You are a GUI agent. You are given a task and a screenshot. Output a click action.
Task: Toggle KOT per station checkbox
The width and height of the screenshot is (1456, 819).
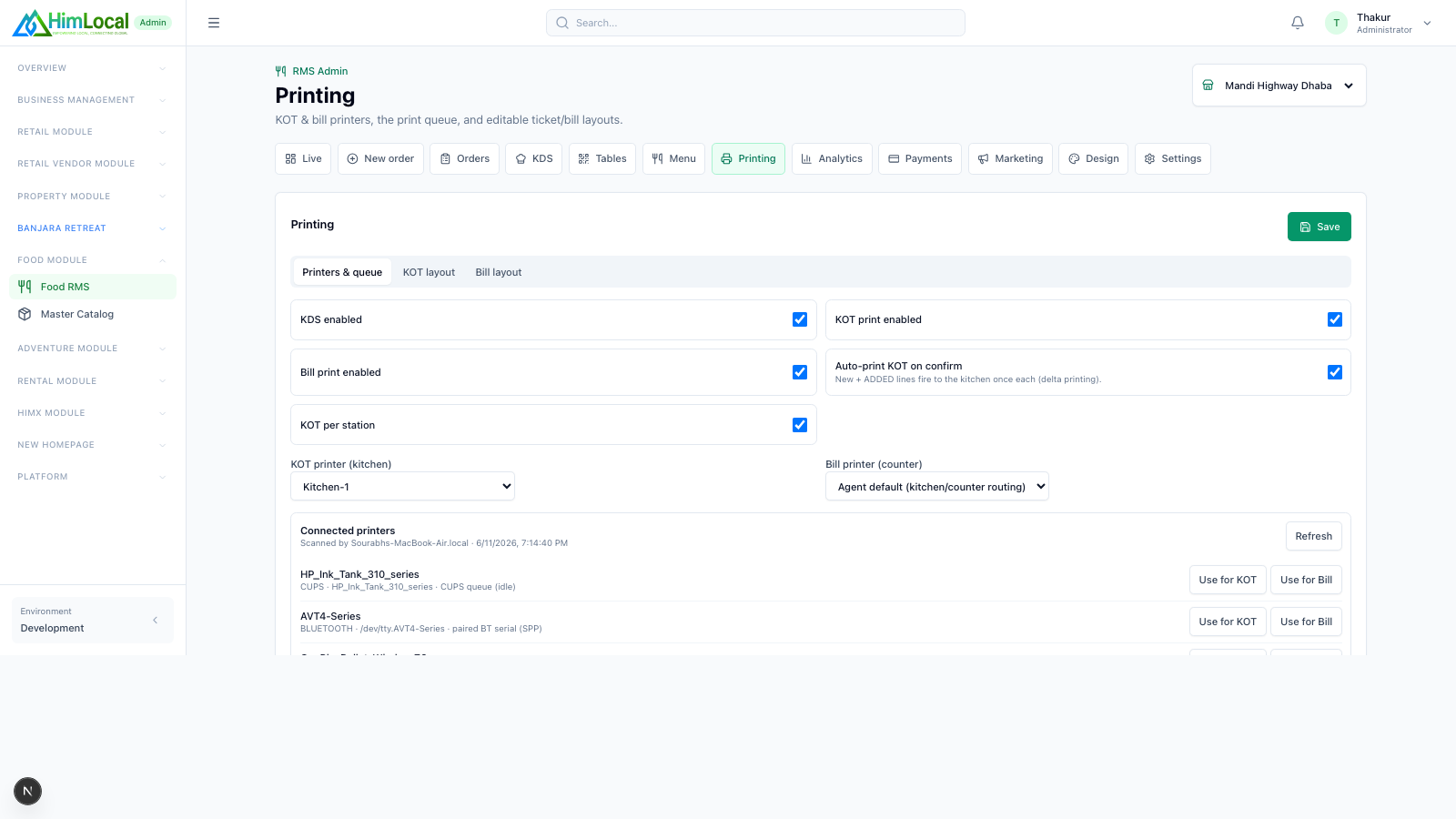click(800, 425)
